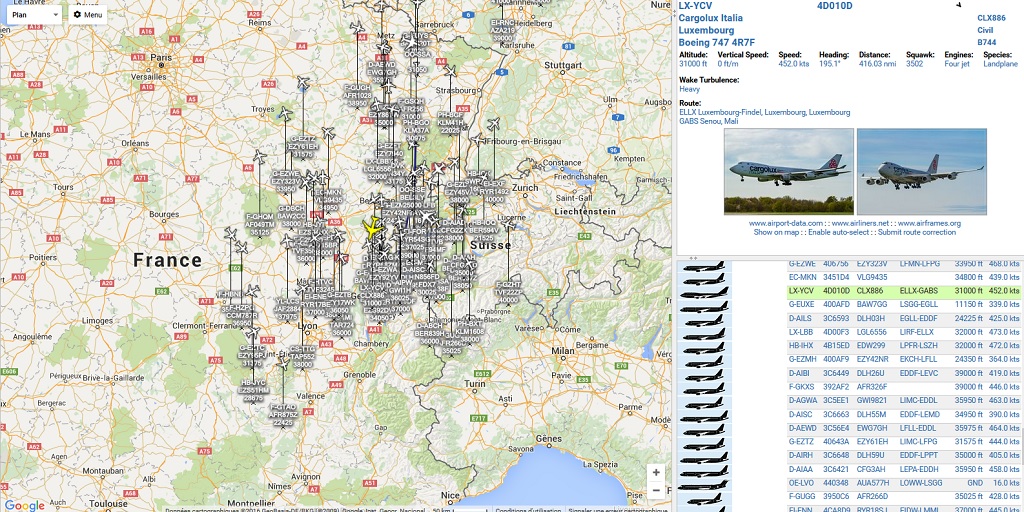Viewport: 1024px width, 512px height.
Task: Click Submit route correction link
Action: 916,232
